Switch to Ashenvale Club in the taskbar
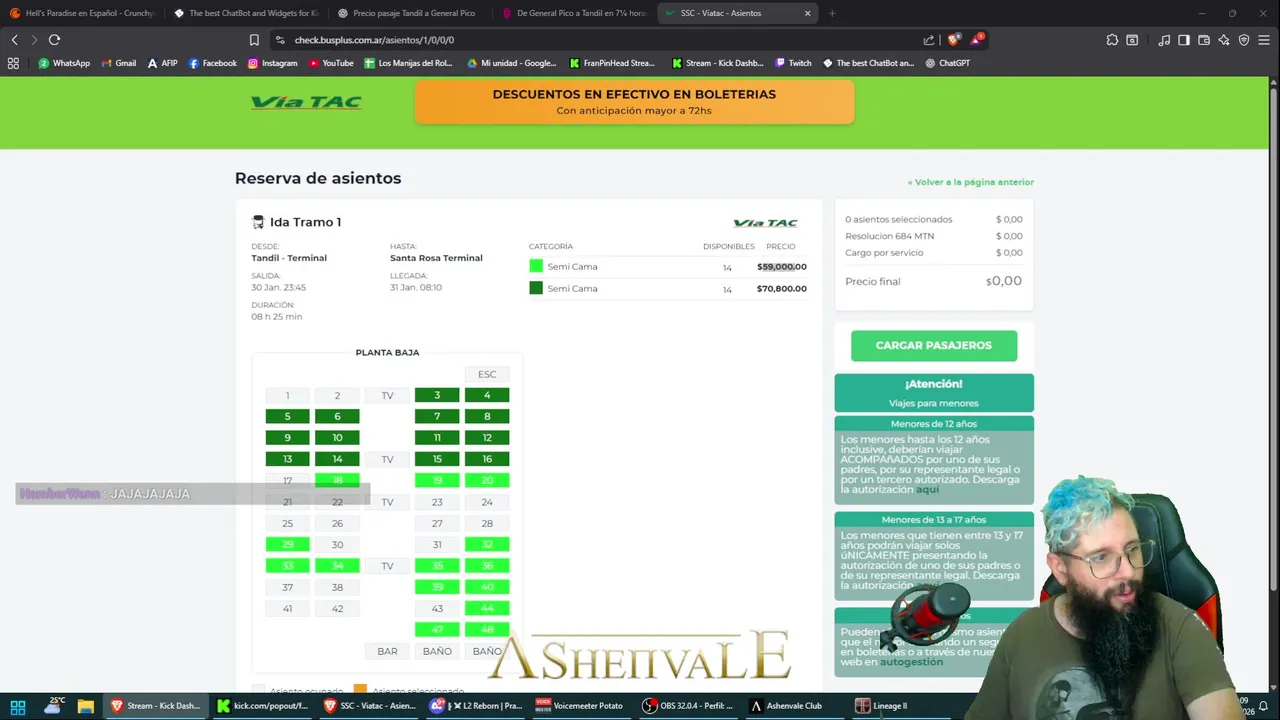 click(x=785, y=706)
